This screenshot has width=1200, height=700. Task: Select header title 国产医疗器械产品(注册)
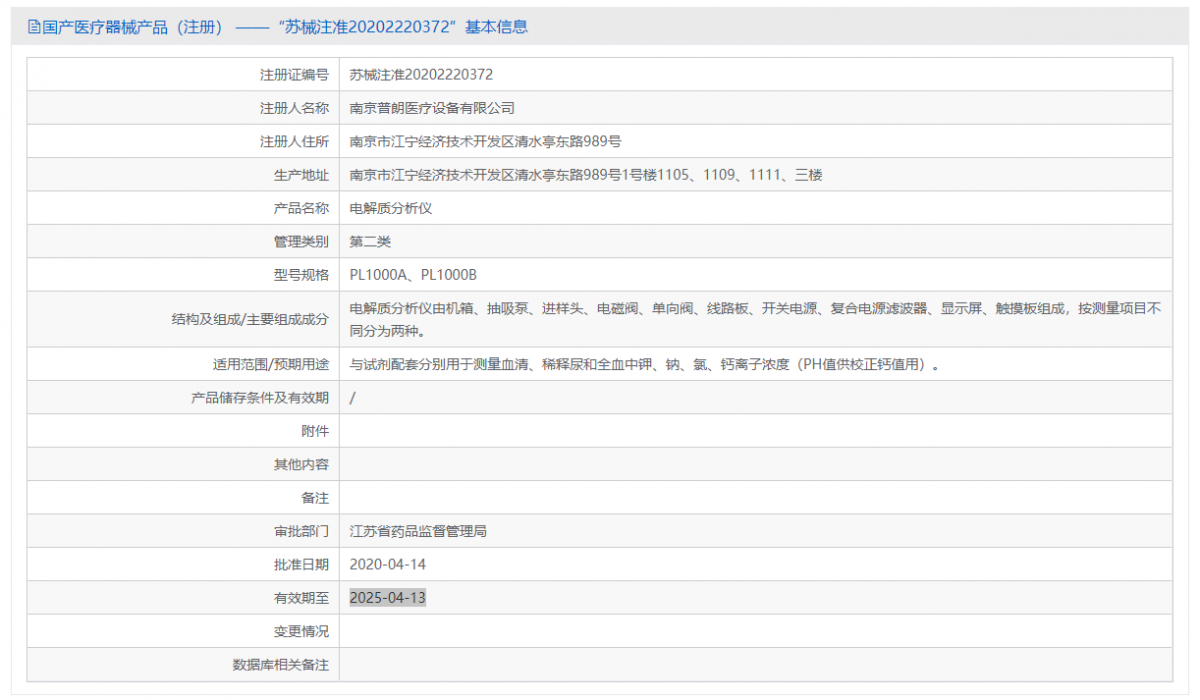(133, 28)
